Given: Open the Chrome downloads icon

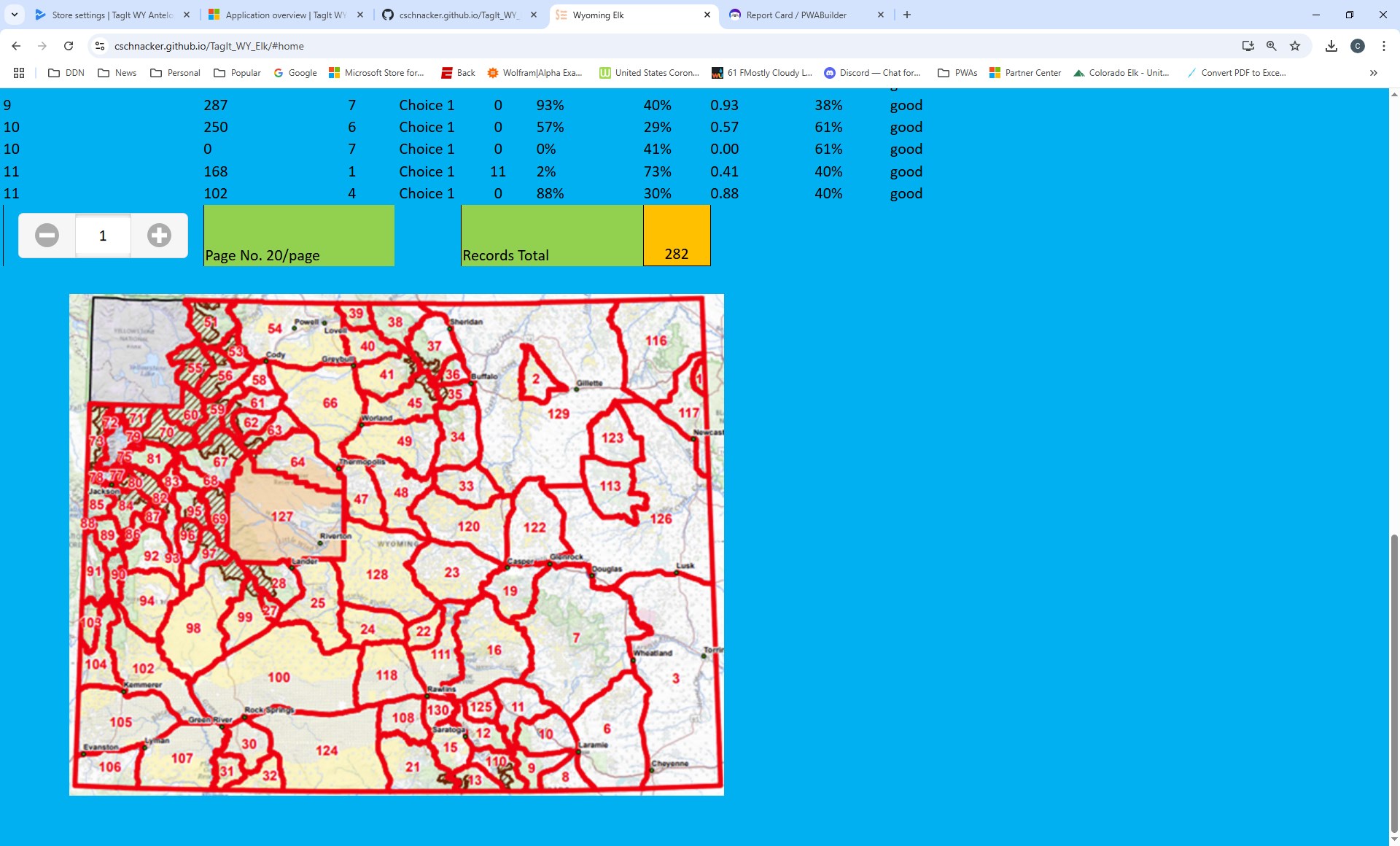Looking at the screenshot, I should tap(1331, 46).
